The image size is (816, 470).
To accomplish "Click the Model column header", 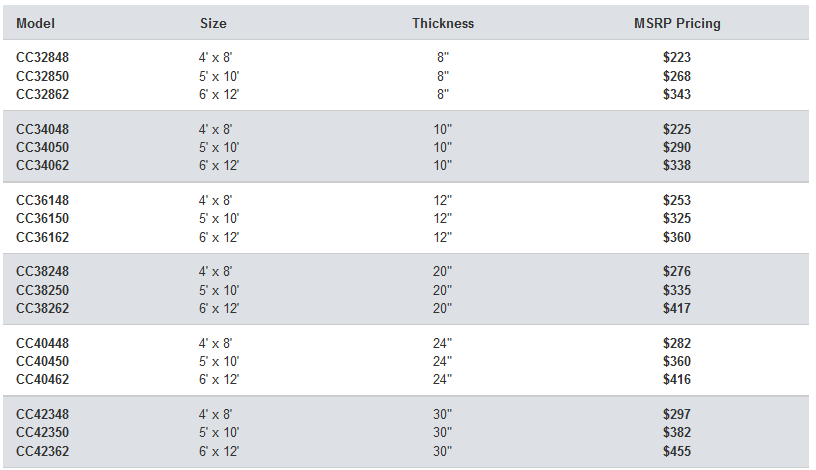I will click(36, 23).
